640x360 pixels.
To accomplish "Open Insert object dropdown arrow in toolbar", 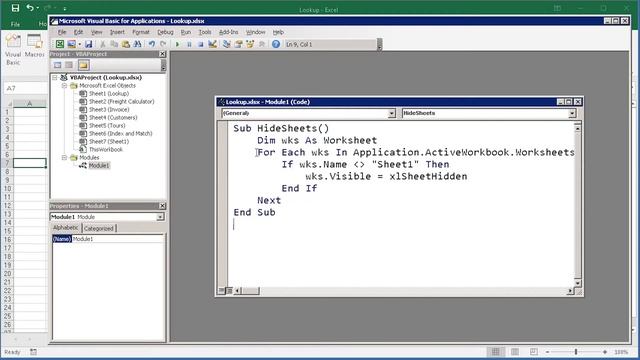I will click(79, 44).
